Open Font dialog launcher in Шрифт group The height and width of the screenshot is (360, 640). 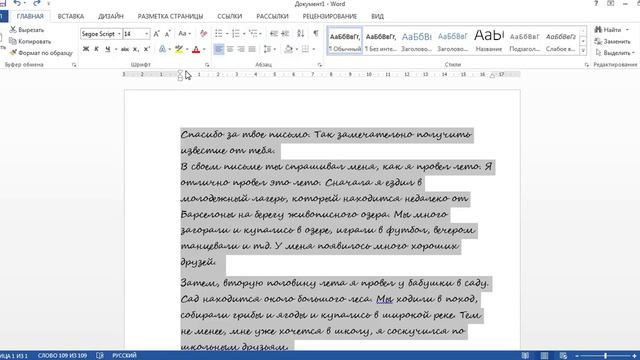207,65
